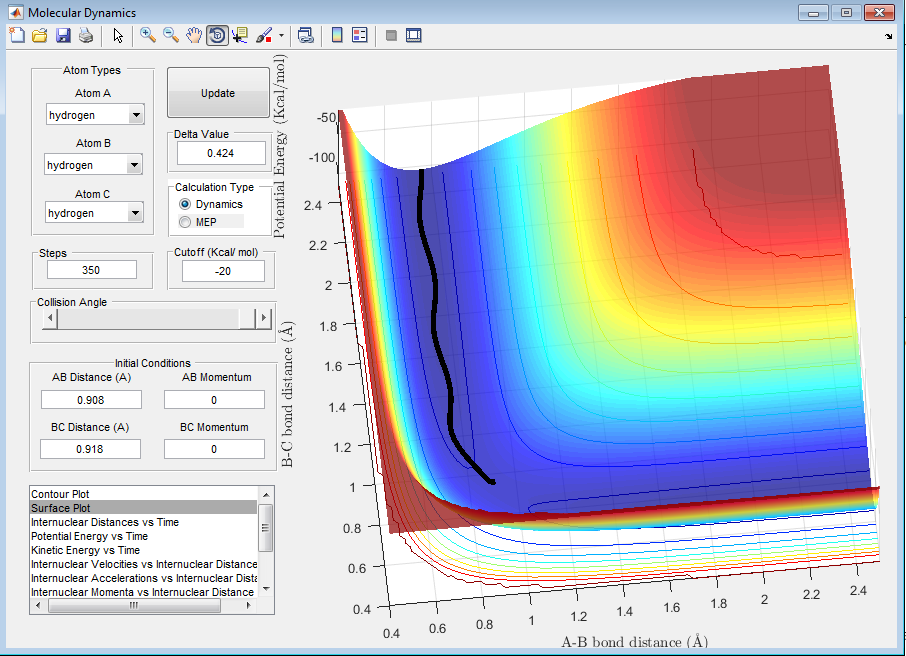Screen dimensions: 906x656
Task: Select the Zoom In magnifier tool
Action: tap(148, 35)
